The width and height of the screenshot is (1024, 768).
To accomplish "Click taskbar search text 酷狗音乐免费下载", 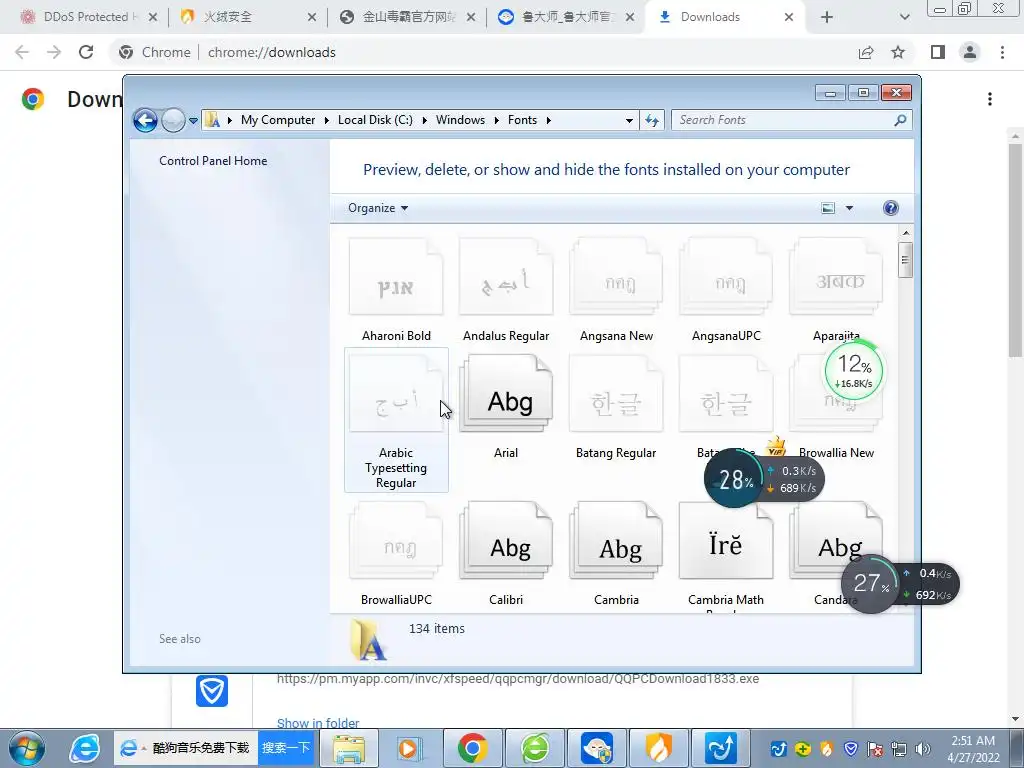I will [200, 748].
